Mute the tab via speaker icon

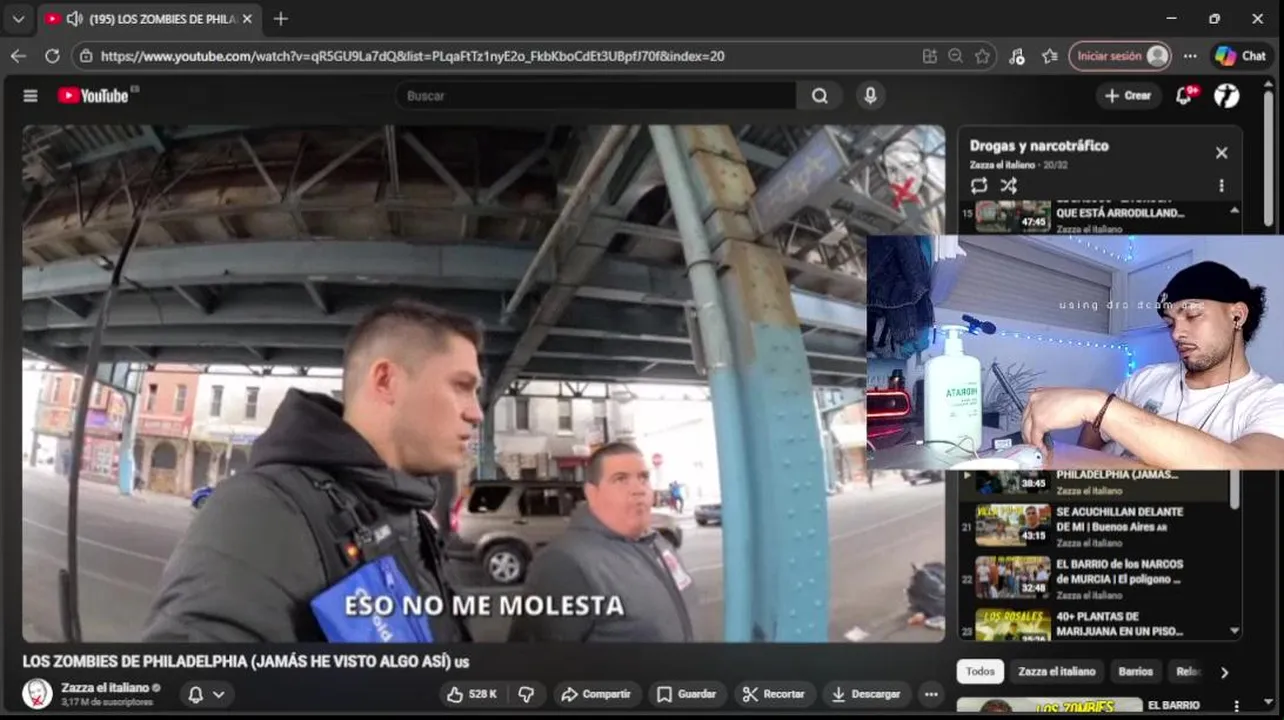74,19
